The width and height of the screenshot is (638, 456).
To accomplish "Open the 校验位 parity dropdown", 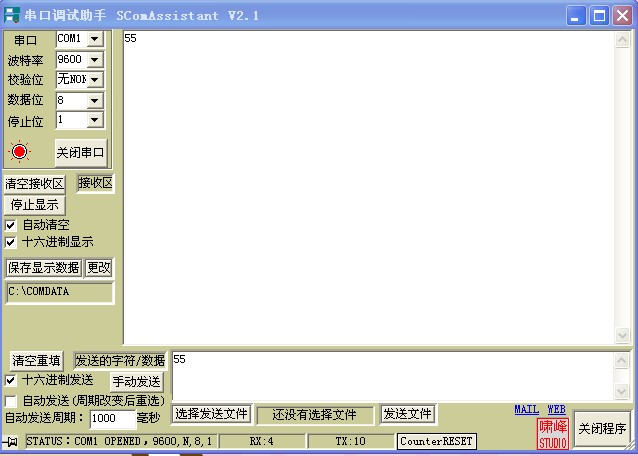I will [x=95, y=80].
